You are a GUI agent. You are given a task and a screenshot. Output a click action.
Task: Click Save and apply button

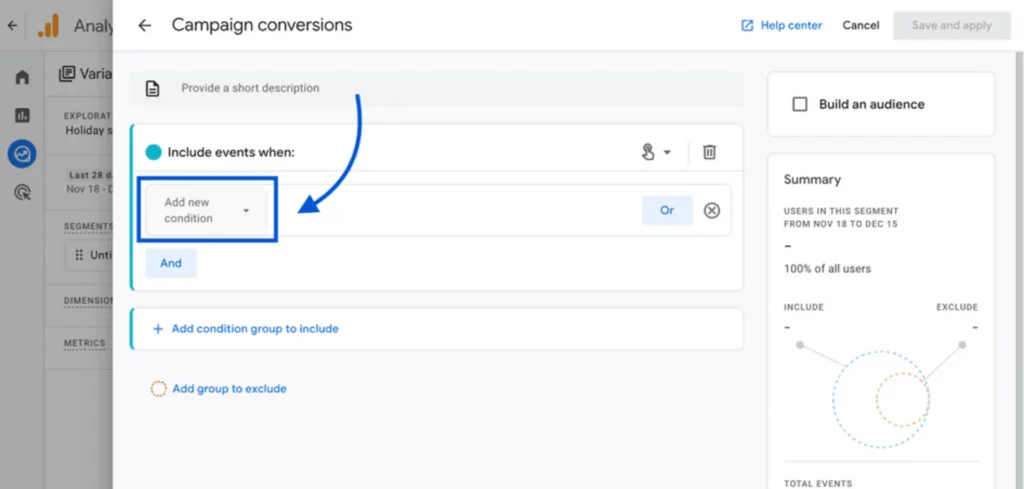pyautogui.click(x=951, y=25)
